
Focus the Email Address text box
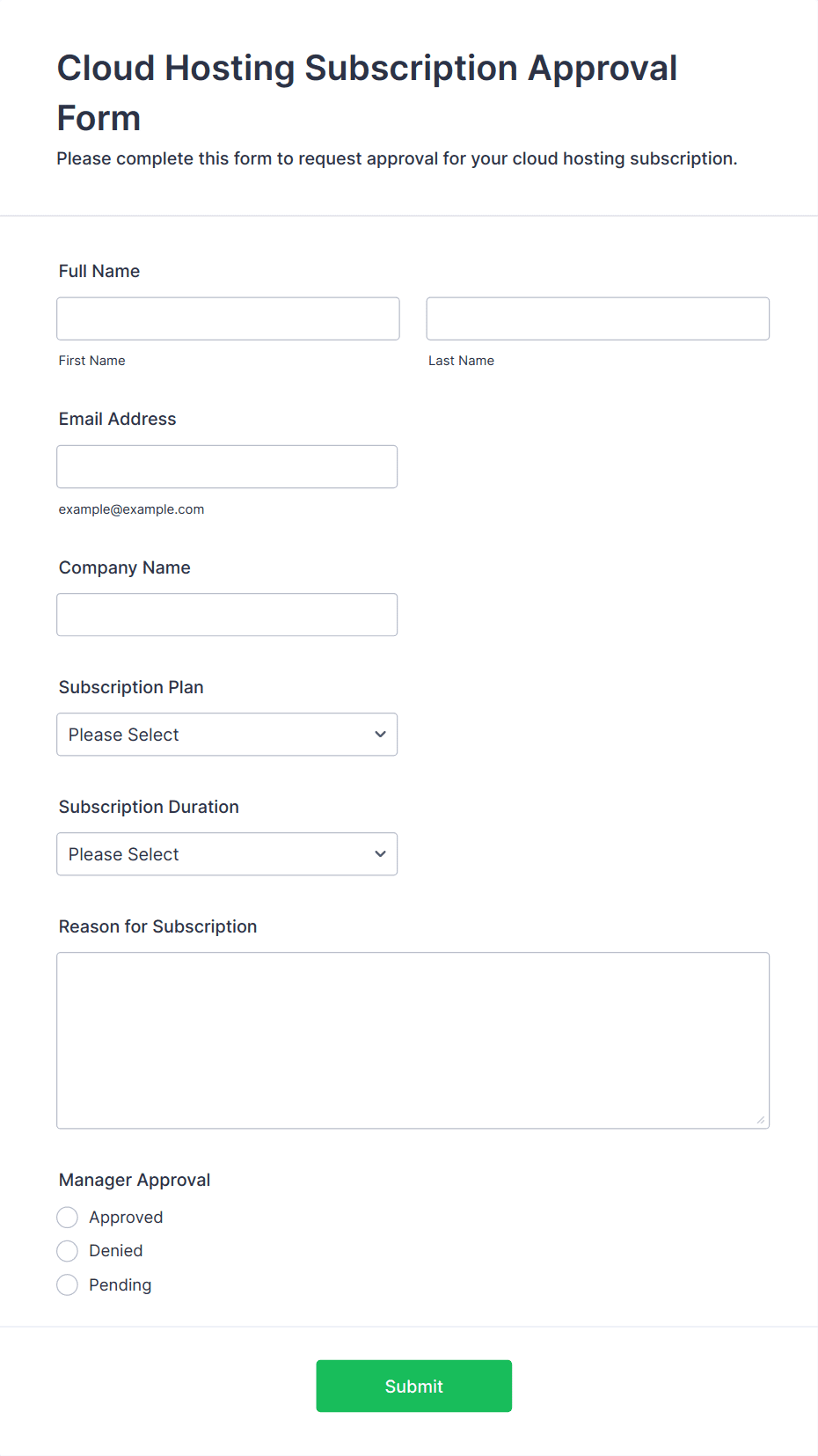click(x=227, y=466)
